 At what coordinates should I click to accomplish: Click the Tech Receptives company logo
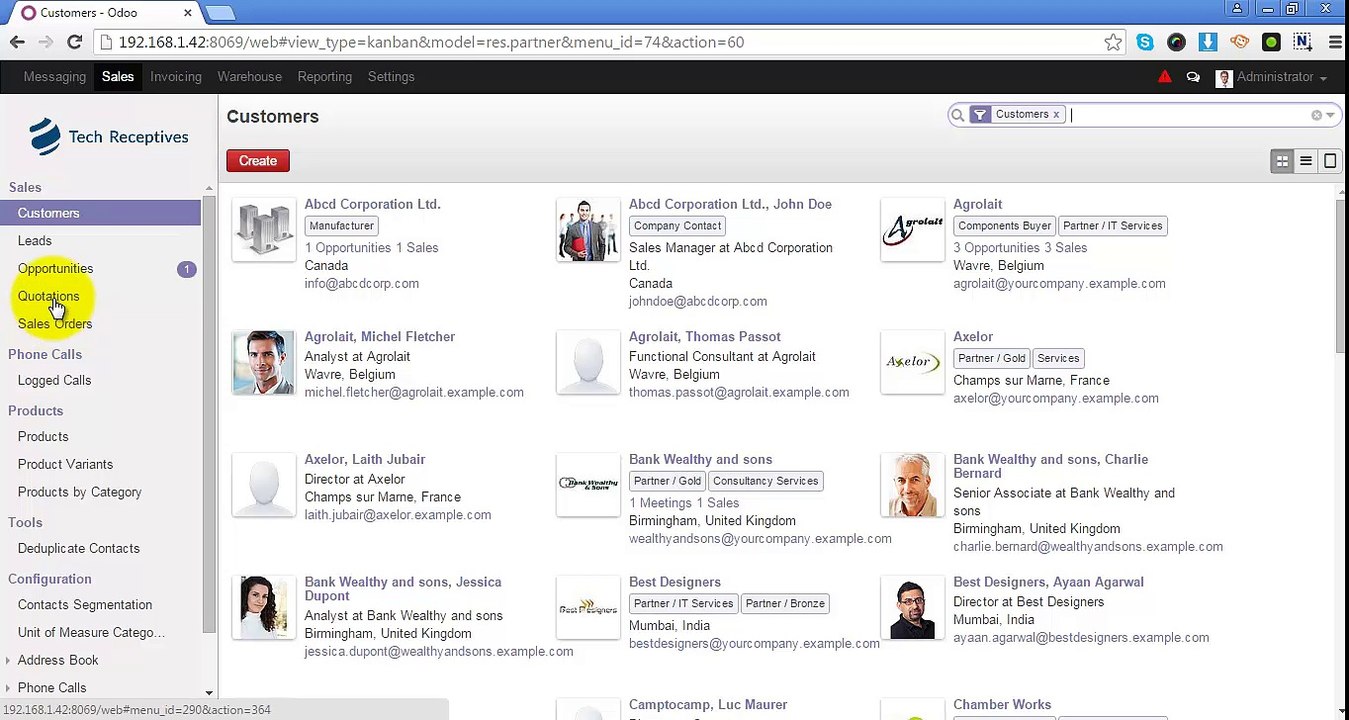[x=109, y=137]
